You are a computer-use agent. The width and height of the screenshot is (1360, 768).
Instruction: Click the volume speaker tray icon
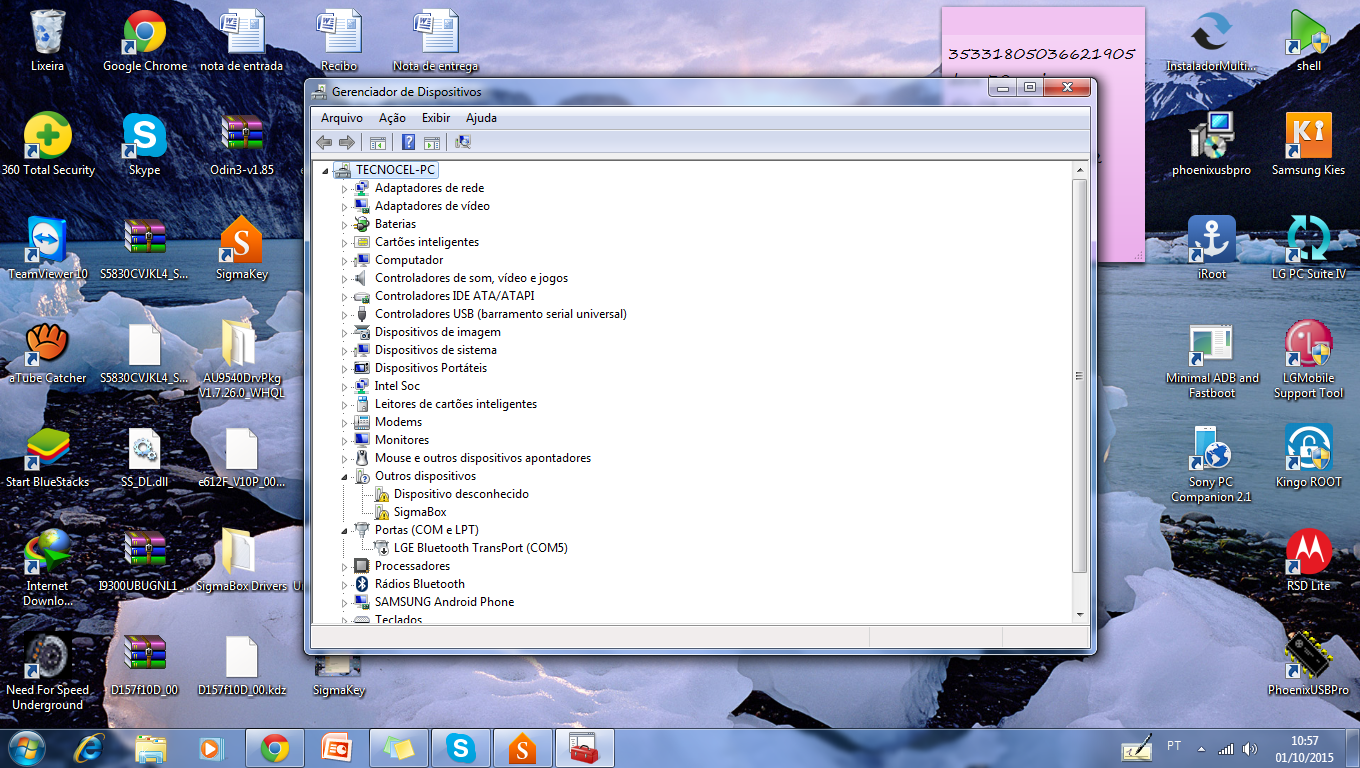(1250, 748)
